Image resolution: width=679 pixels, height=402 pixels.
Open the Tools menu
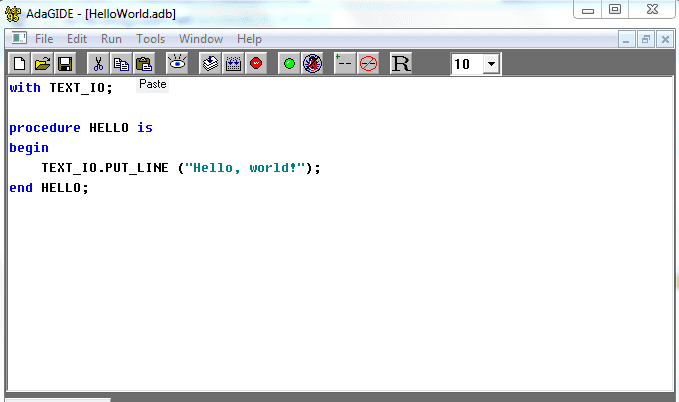pos(151,39)
